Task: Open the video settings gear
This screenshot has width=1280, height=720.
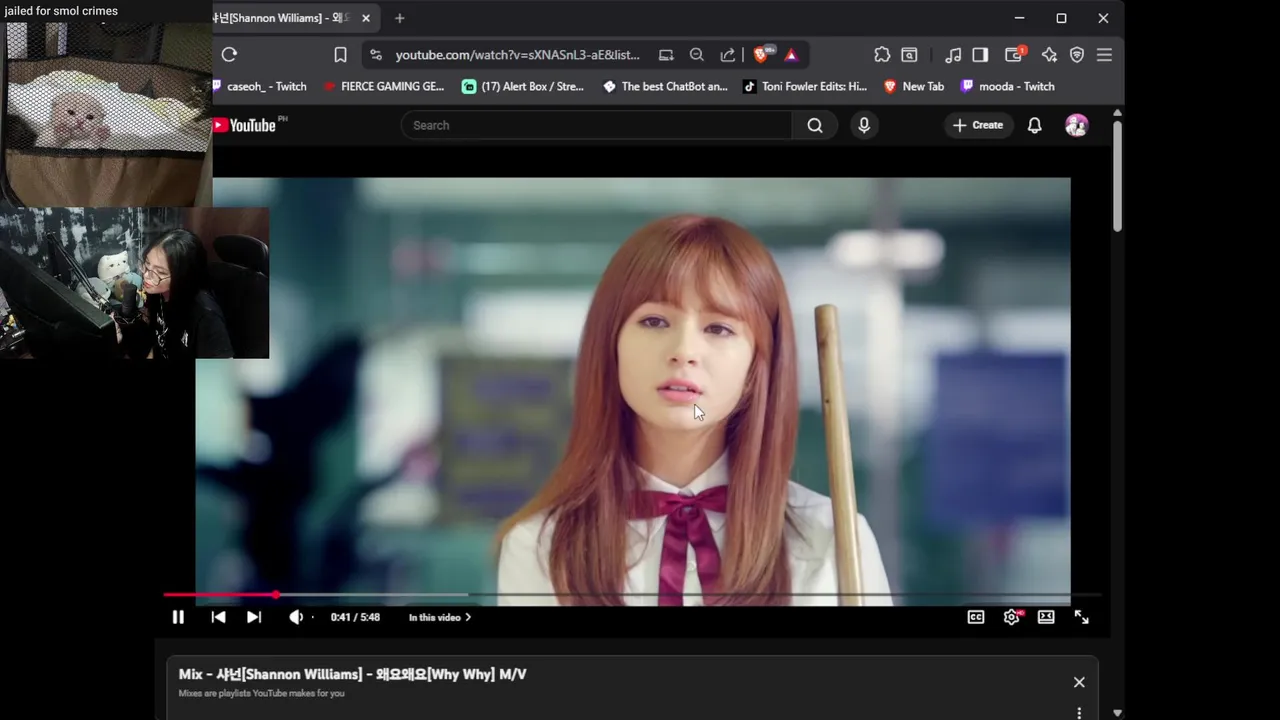Action: (x=1012, y=617)
